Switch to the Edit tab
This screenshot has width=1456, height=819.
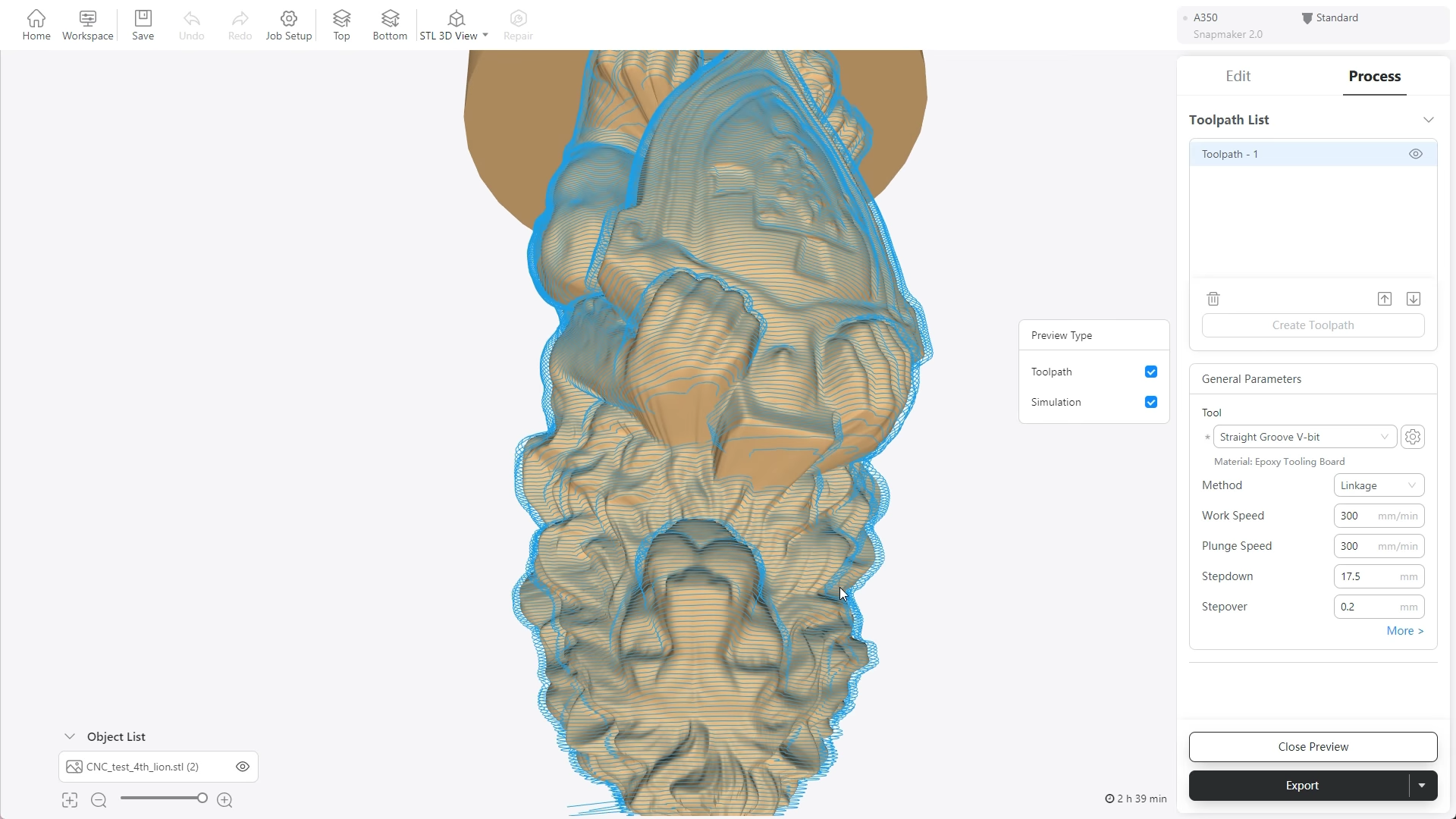[x=1238, y=76]
